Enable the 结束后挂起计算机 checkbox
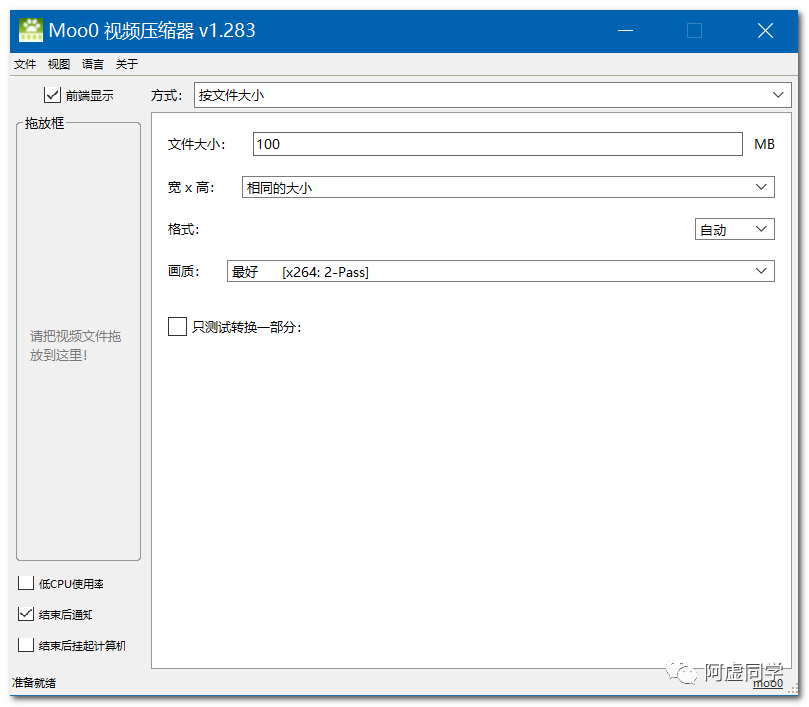 pos(26,645)
